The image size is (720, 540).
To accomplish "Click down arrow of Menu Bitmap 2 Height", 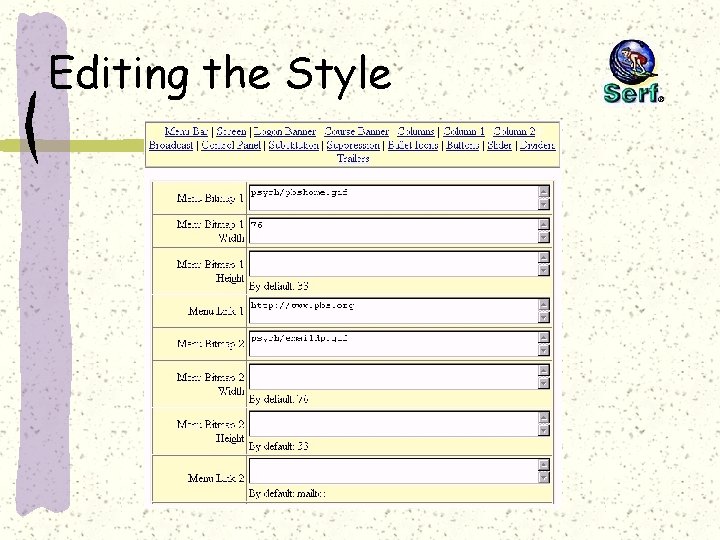I will [544, 430].
